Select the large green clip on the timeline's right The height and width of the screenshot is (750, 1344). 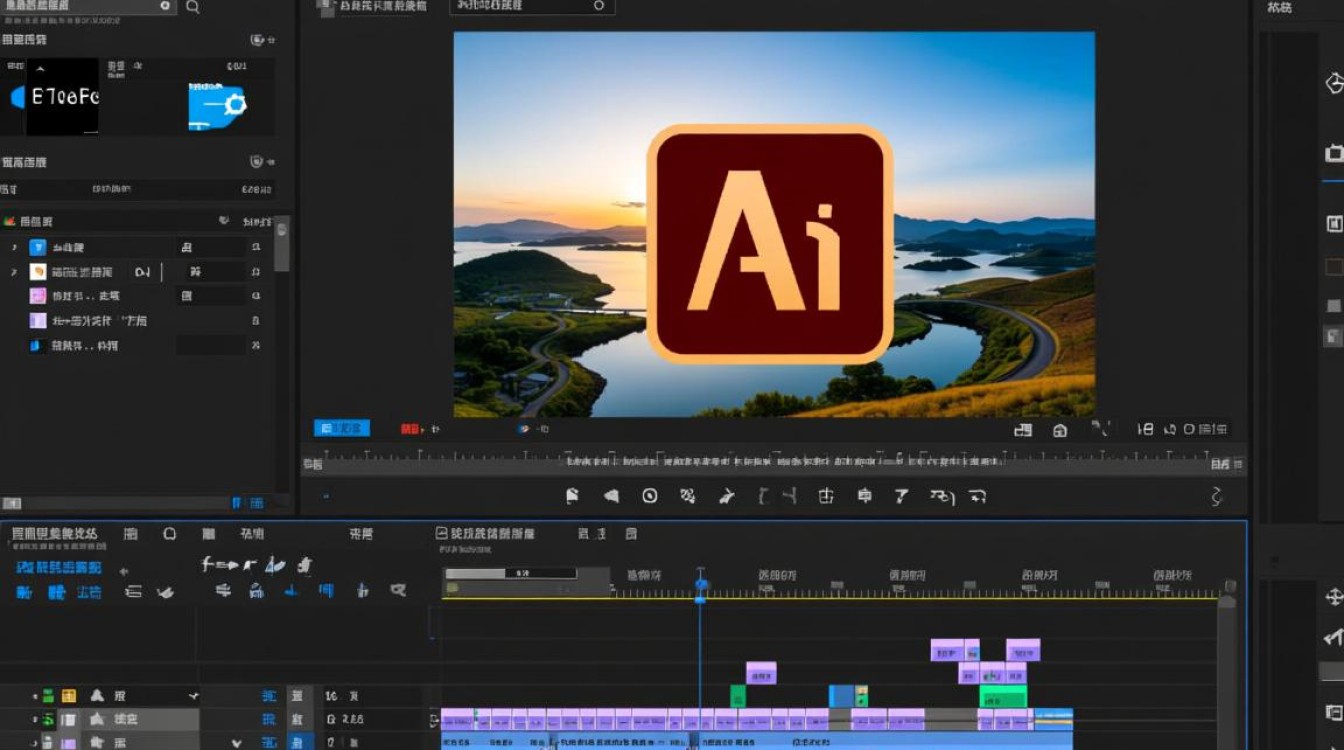(x=1003, y=696)
